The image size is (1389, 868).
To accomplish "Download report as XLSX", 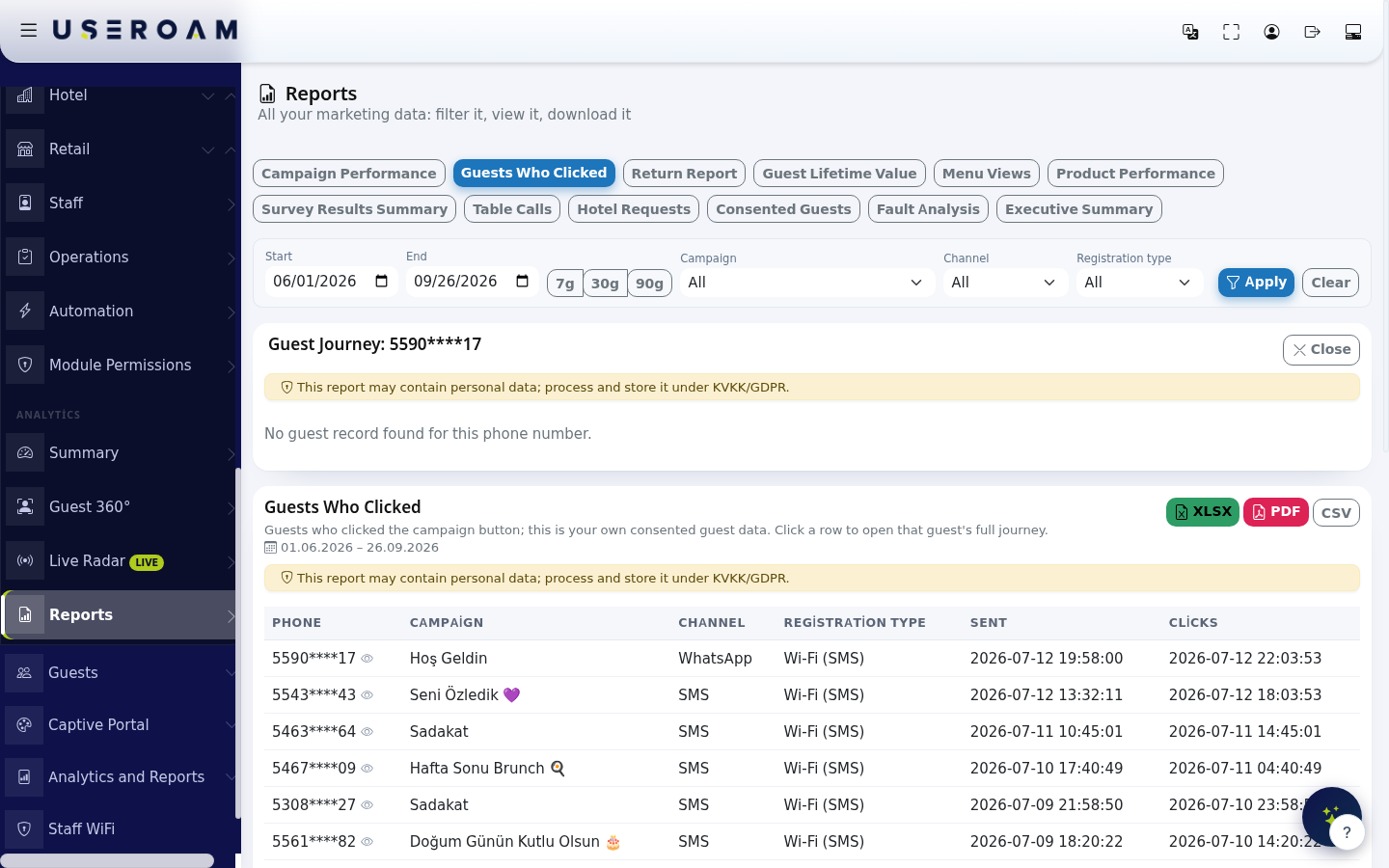I will (1202, 512).
